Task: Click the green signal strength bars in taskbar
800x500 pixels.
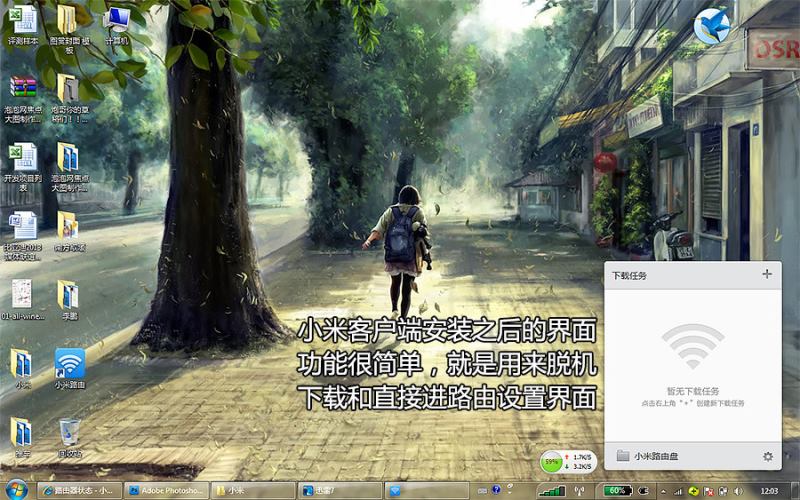Action: [552, 491]
